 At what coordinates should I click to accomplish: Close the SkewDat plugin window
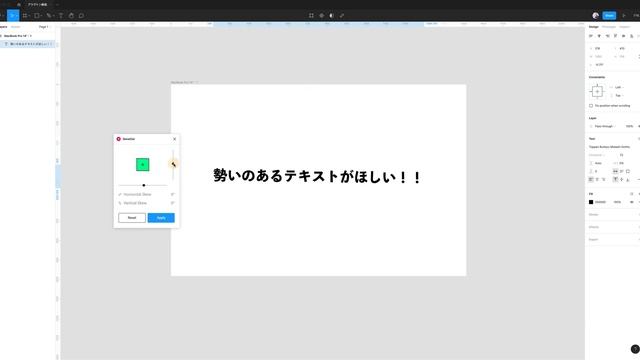pyautogui.click(x=175, y=139)
